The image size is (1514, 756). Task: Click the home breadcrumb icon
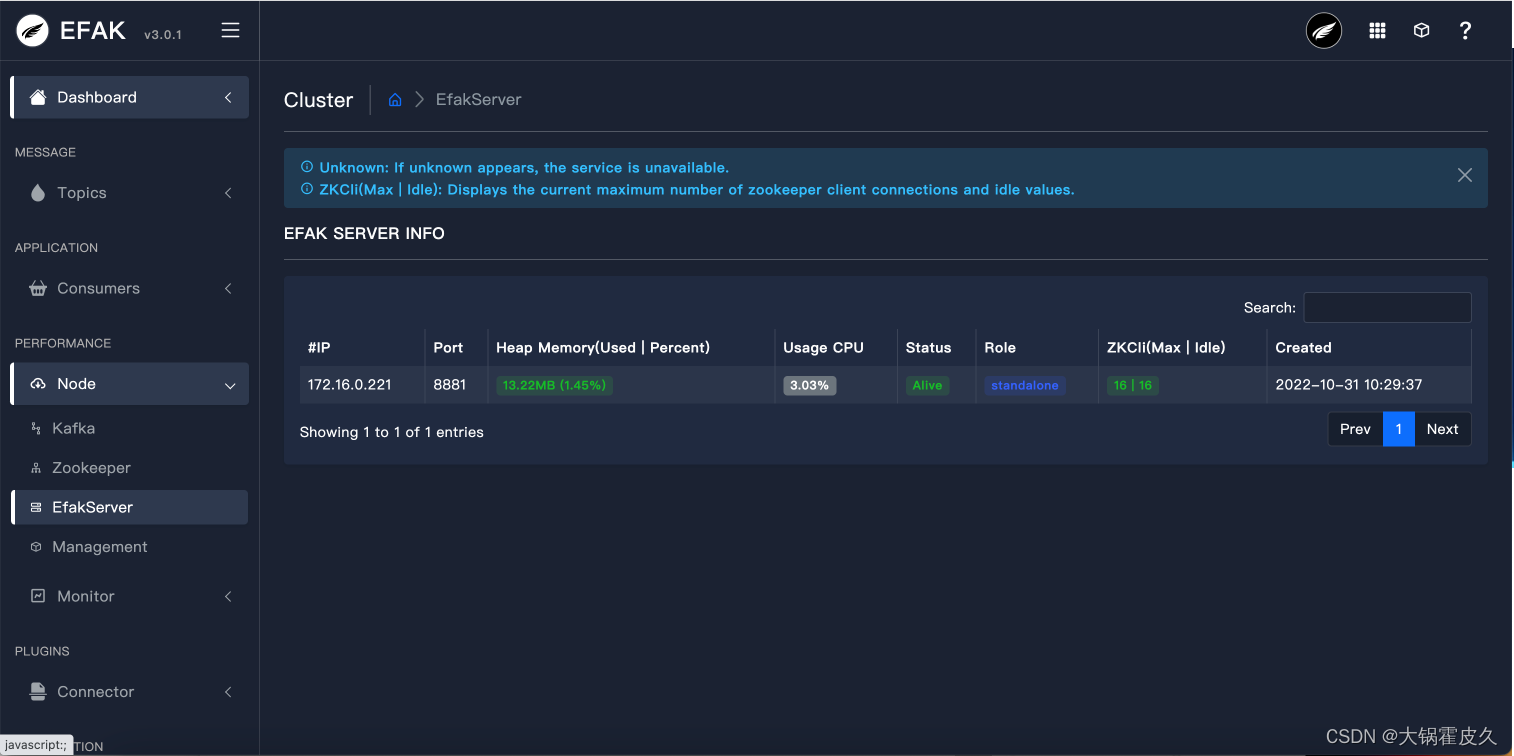(x=394, y=99)
